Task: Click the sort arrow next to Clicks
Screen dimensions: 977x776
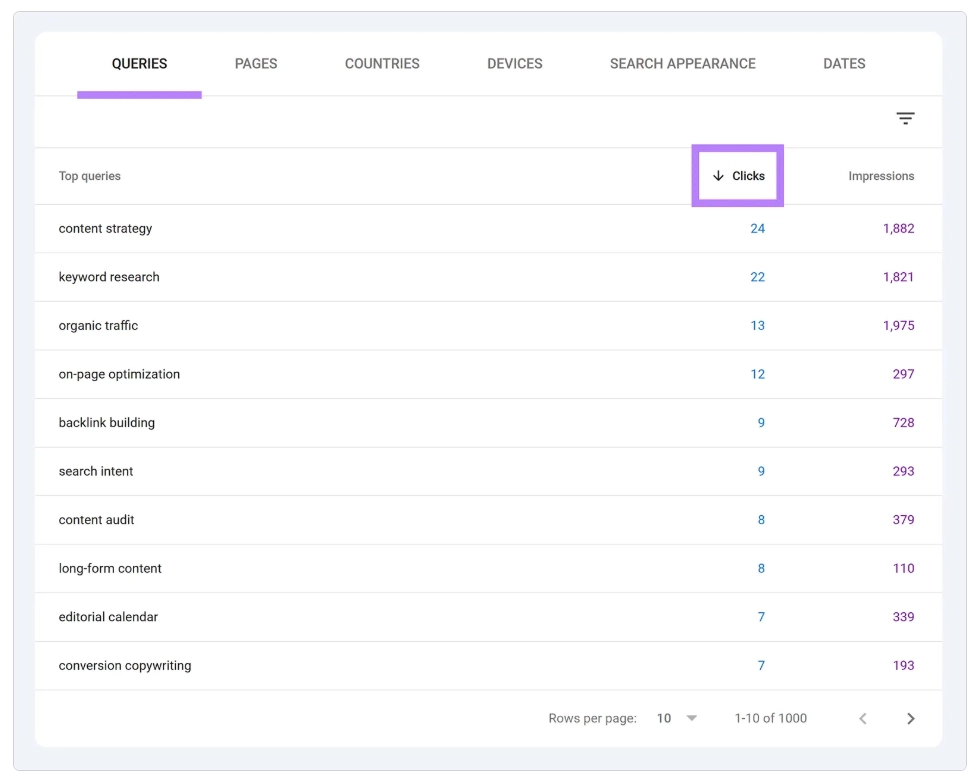Action: (717, 175)
